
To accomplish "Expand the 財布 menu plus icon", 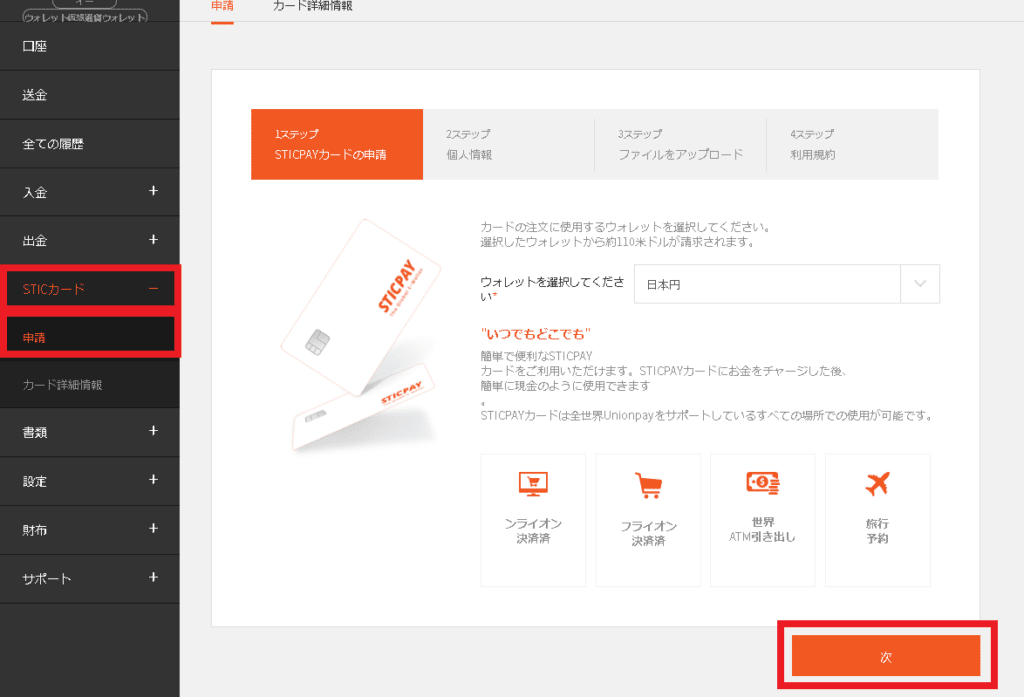I will 153,528.
